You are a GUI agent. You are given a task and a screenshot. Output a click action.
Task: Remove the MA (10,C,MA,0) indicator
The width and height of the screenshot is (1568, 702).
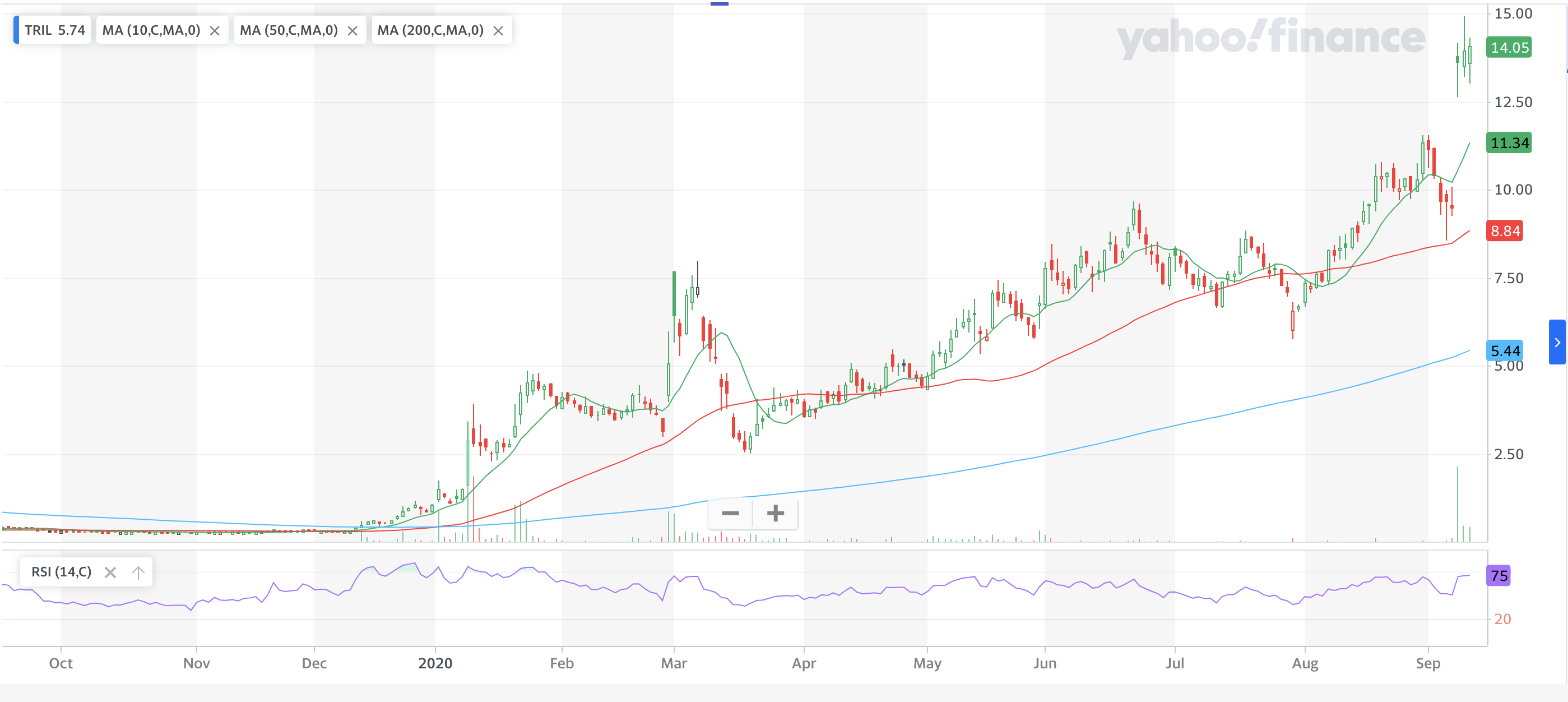pyautogui.click(x=215, y=31)
